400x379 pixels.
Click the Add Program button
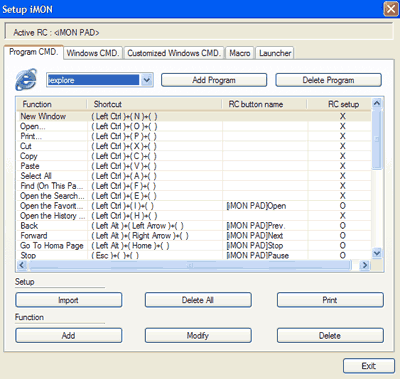214,80
